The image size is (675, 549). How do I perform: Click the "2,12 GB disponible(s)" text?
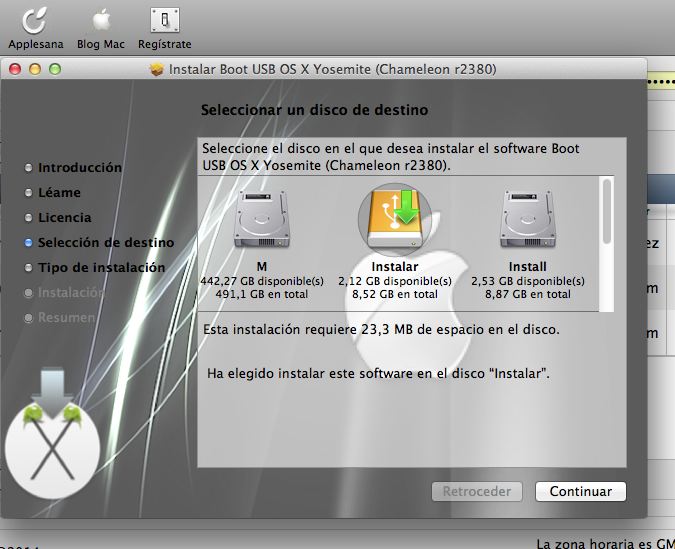coord(395,281)
